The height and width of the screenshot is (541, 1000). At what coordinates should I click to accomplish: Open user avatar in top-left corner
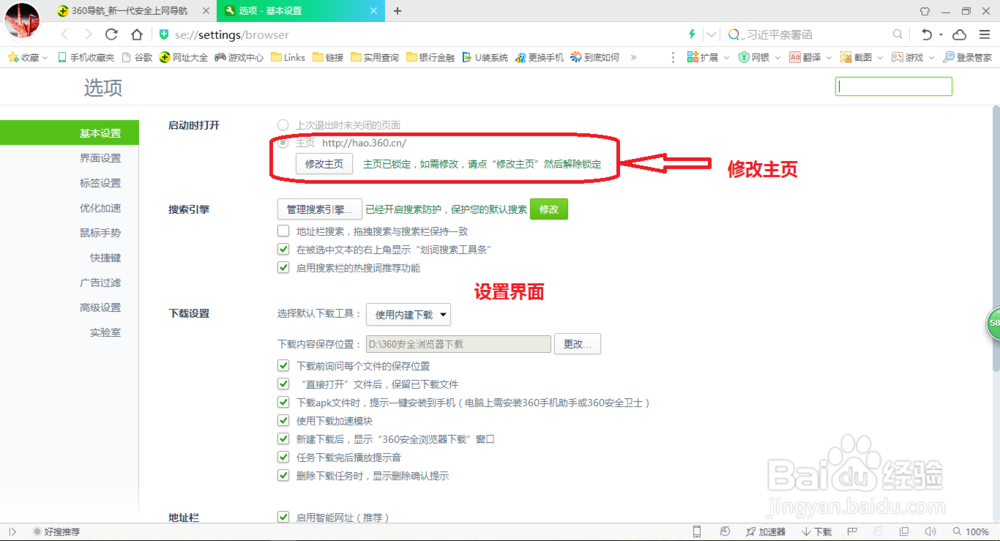point(22,19)
